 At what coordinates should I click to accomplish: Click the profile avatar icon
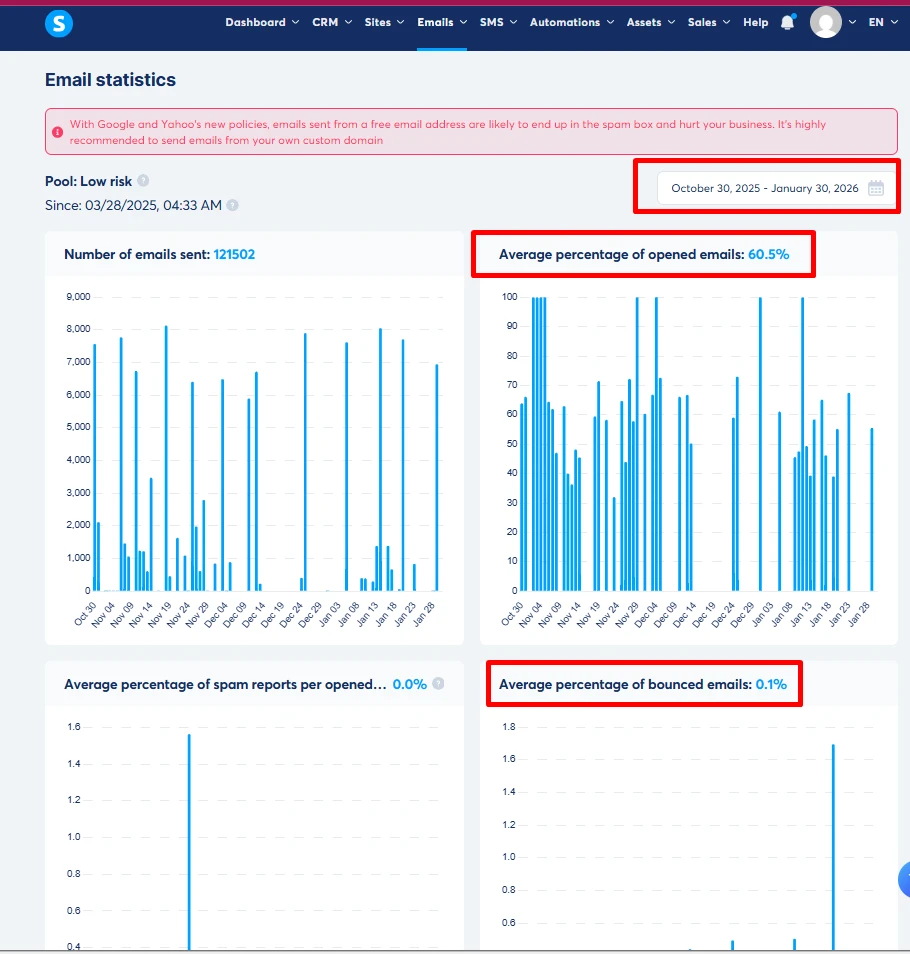pyautogui.click(x=827, y=22)
